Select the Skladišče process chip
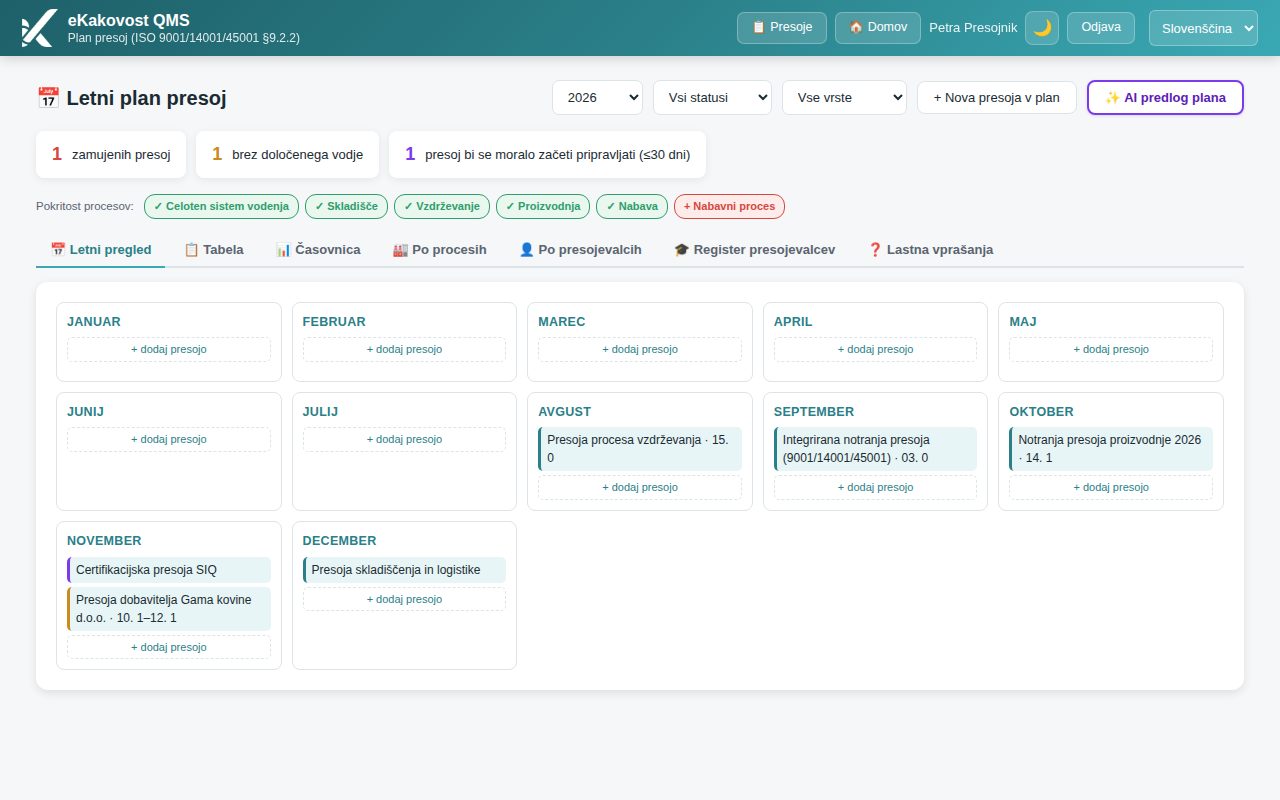 [x=346, y=206]
